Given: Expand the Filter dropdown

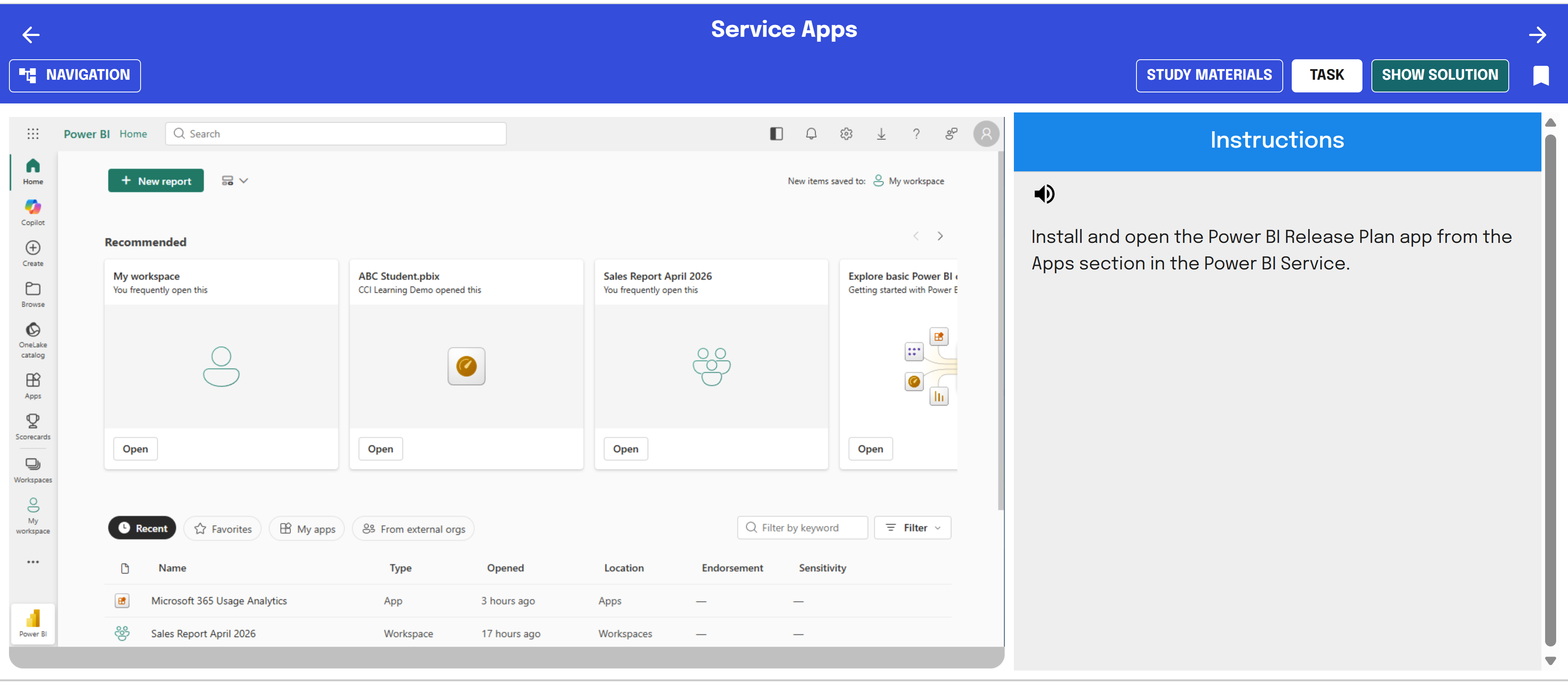Looking at the screenshot, I should click(913, 527).
